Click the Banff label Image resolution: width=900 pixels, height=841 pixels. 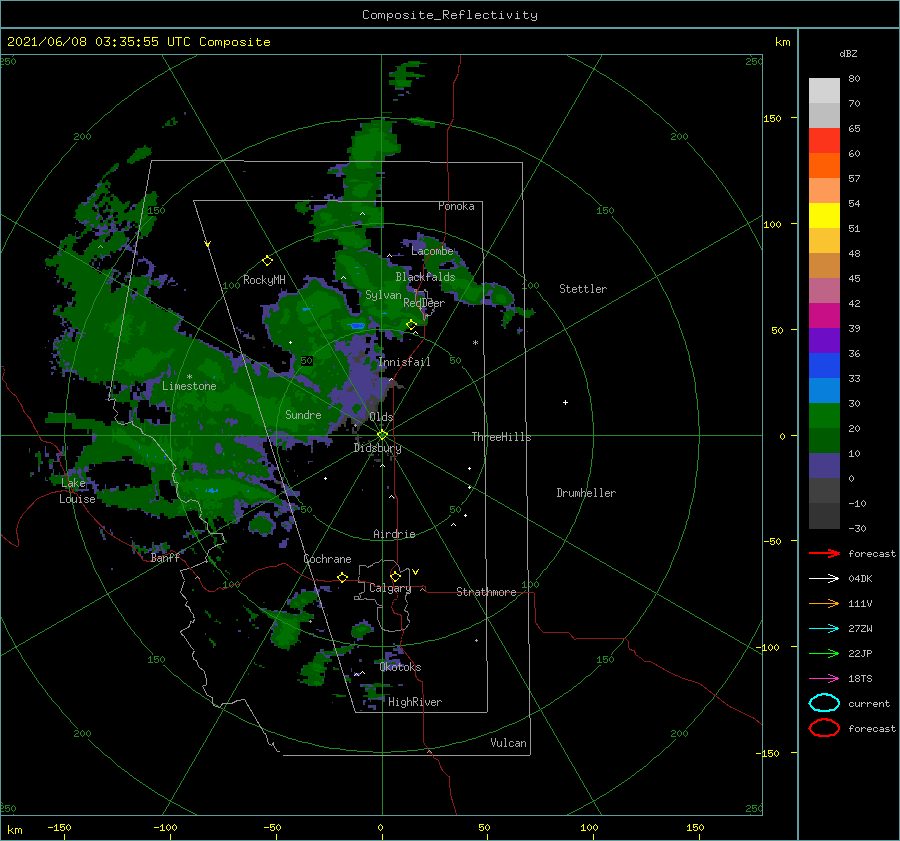(x=165, y=558)
